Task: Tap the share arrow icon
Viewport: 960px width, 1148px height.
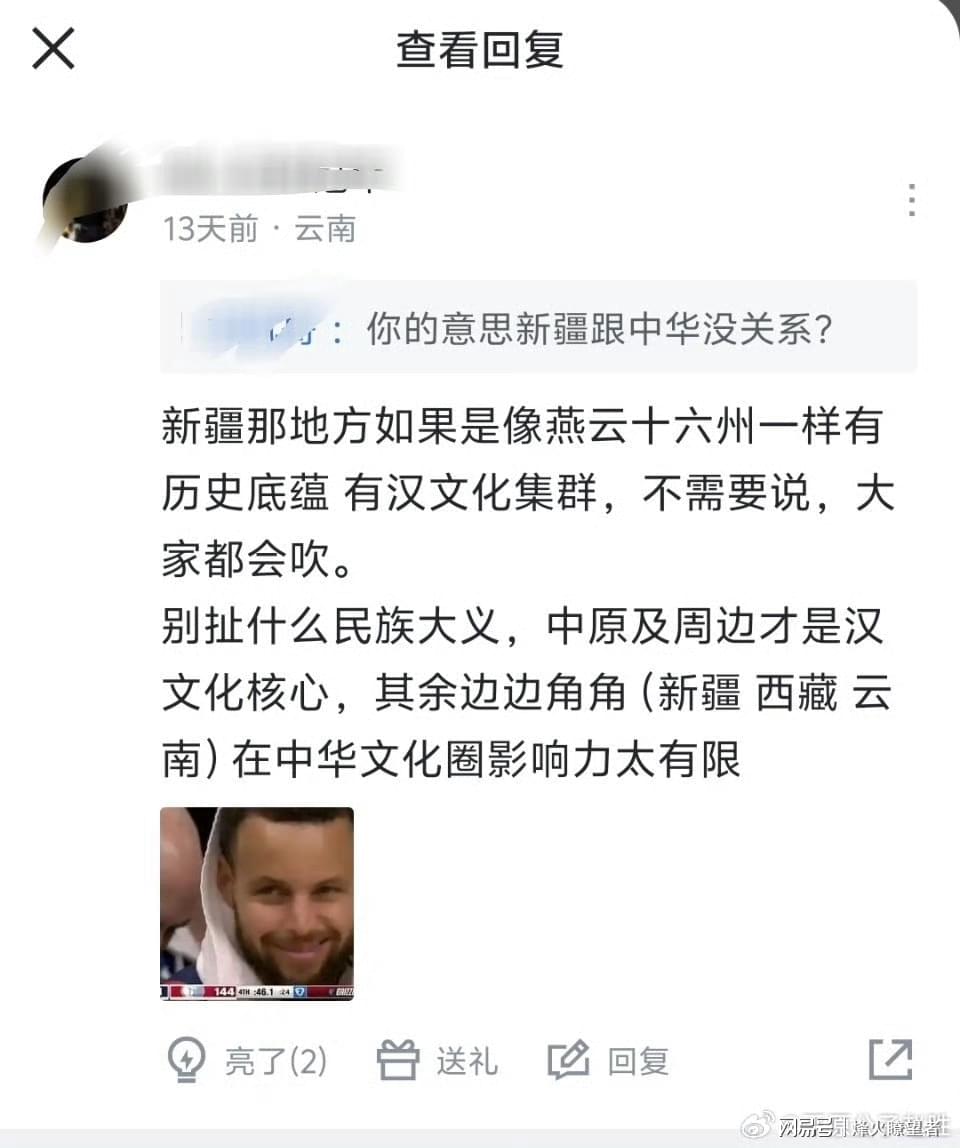Action: (890, 1059)
